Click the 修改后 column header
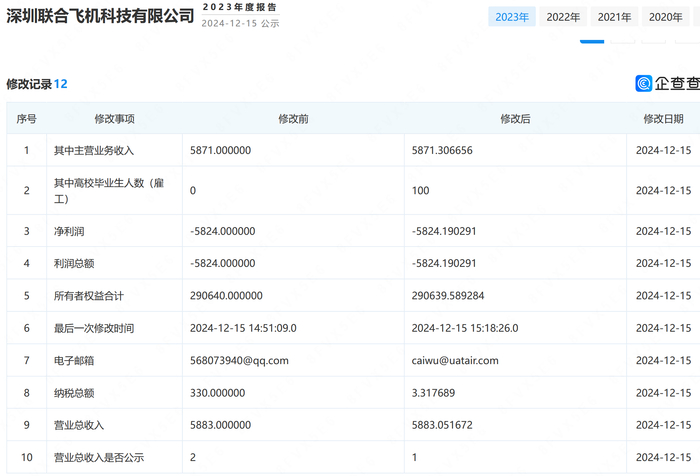 click(515, 119)
